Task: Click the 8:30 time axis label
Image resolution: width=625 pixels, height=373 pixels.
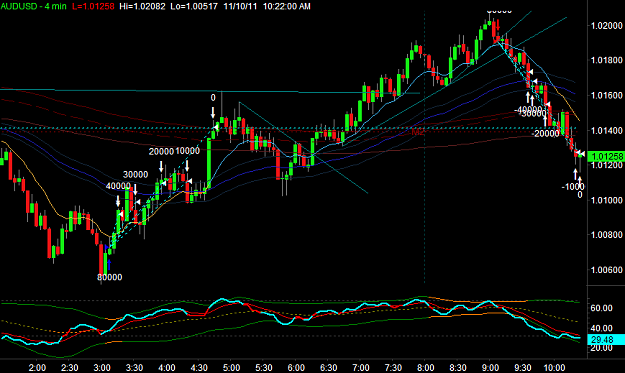Action: (458, 367)
